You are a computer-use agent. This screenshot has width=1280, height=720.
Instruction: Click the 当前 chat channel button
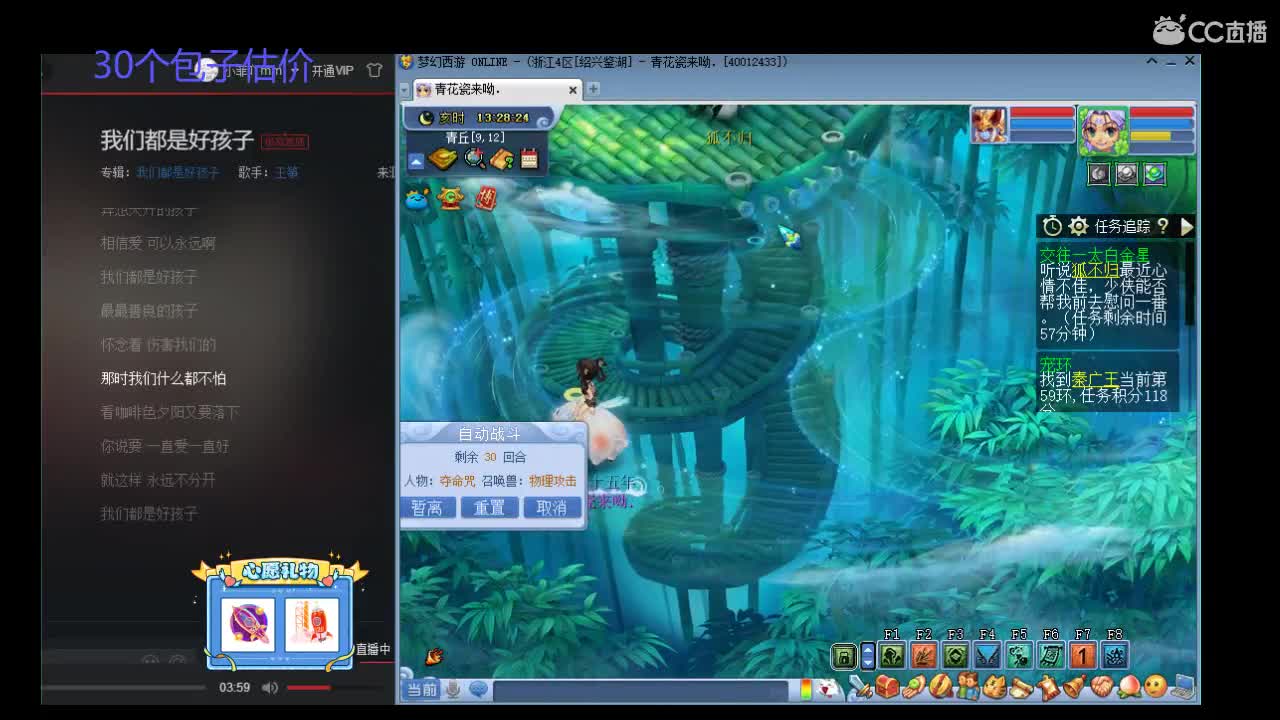tap(422, 689)
